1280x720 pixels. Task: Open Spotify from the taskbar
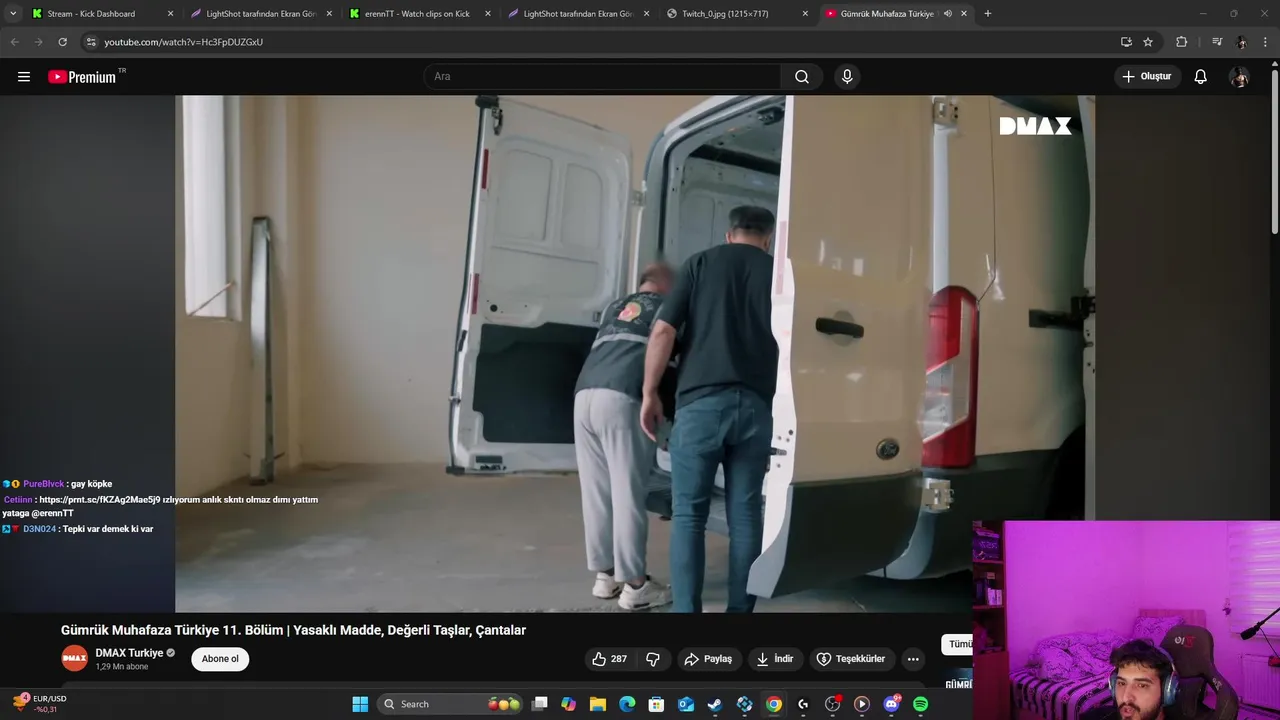[x=920, y=704]
